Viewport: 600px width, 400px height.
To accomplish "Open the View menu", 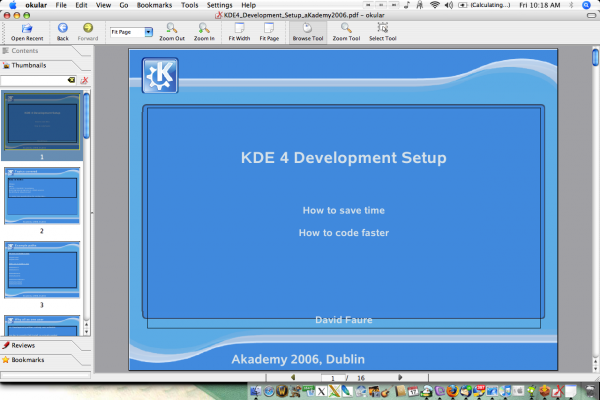I will tap(103, 5).
